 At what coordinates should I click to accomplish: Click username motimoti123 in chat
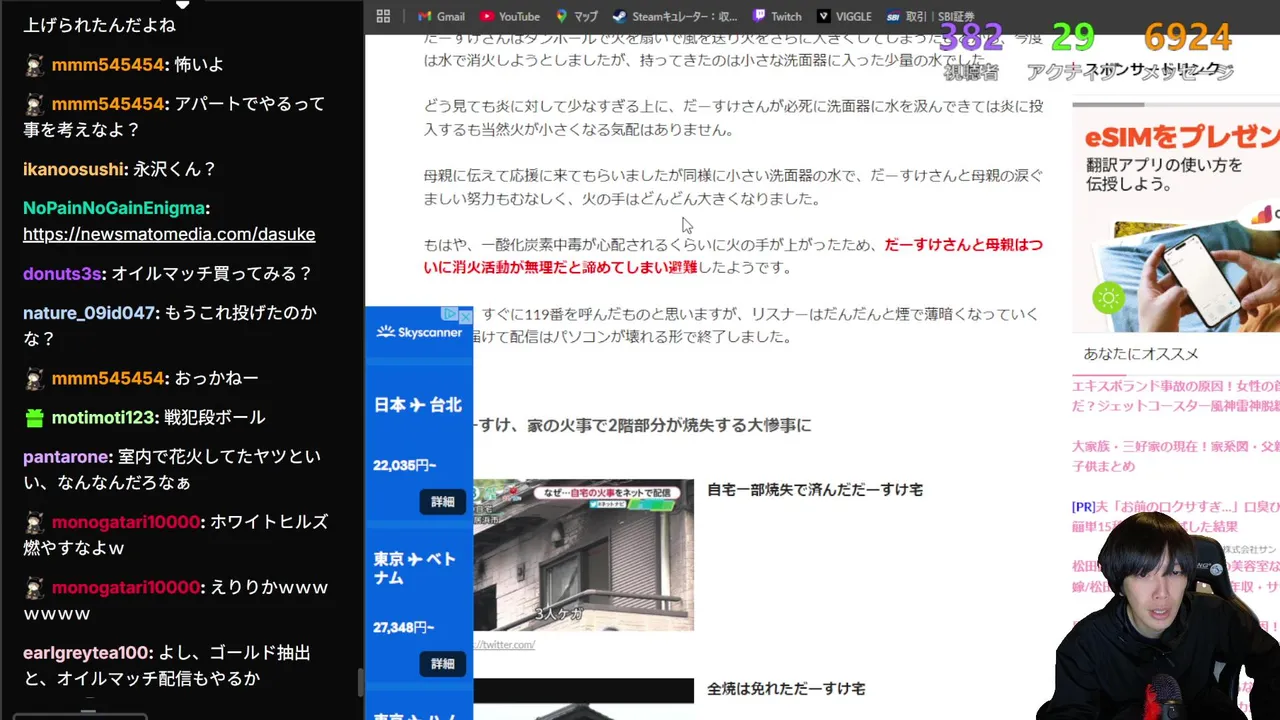tap(103, 418)
